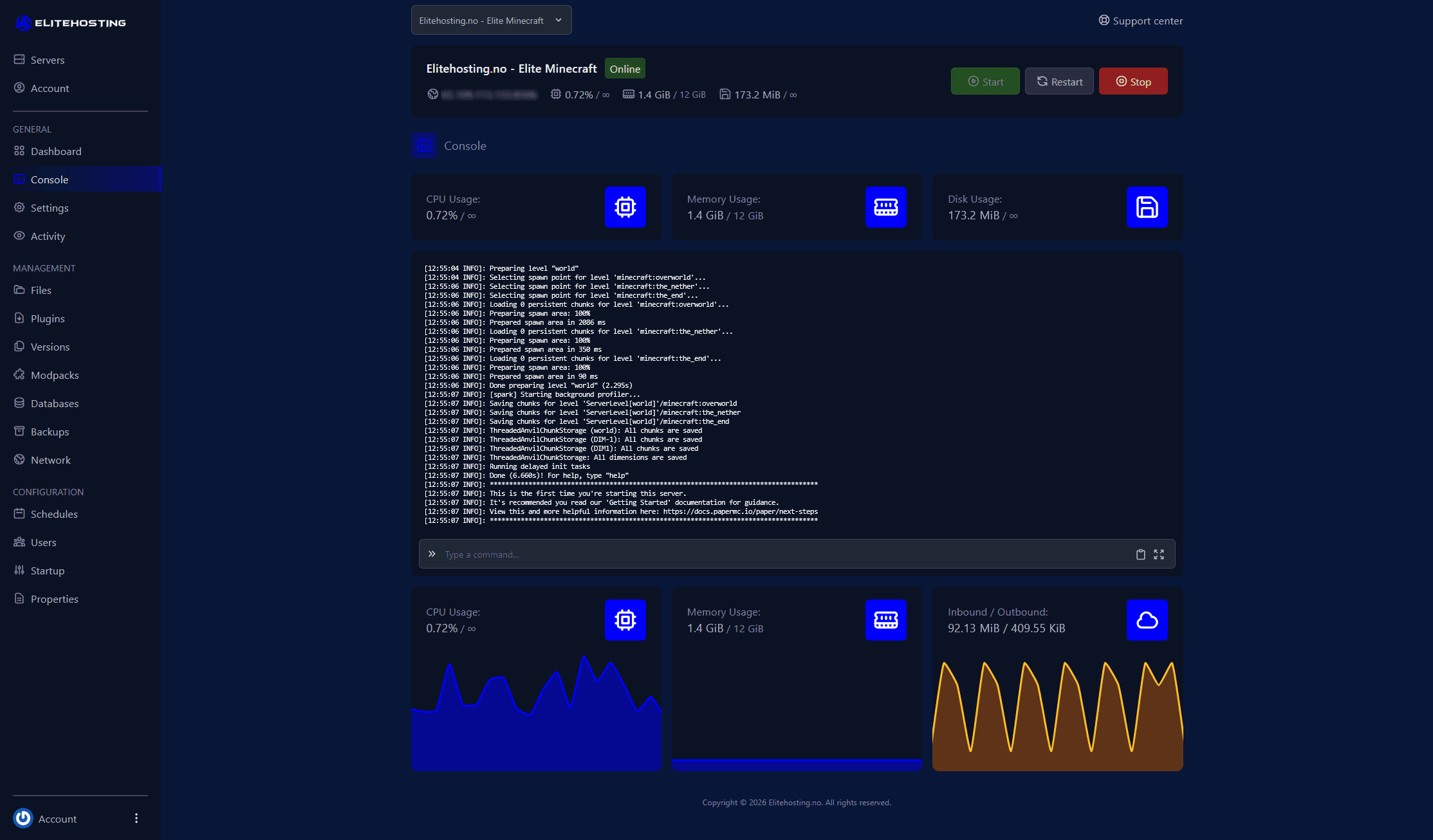Screen dimensions: 1433x840
Task: Click the Startup sliders icon
Action: (x=19, y=570)
